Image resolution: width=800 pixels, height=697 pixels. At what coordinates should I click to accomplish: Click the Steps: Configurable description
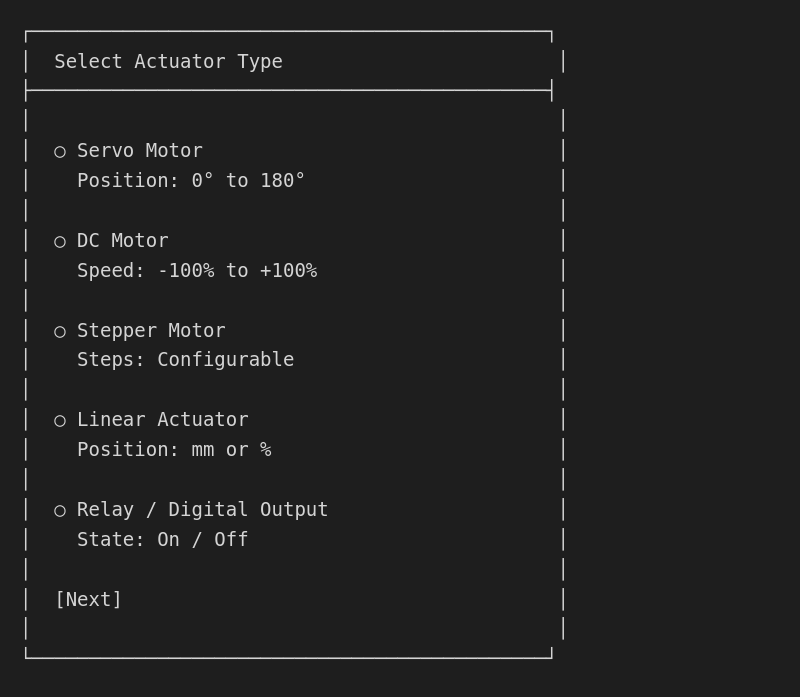185,359
